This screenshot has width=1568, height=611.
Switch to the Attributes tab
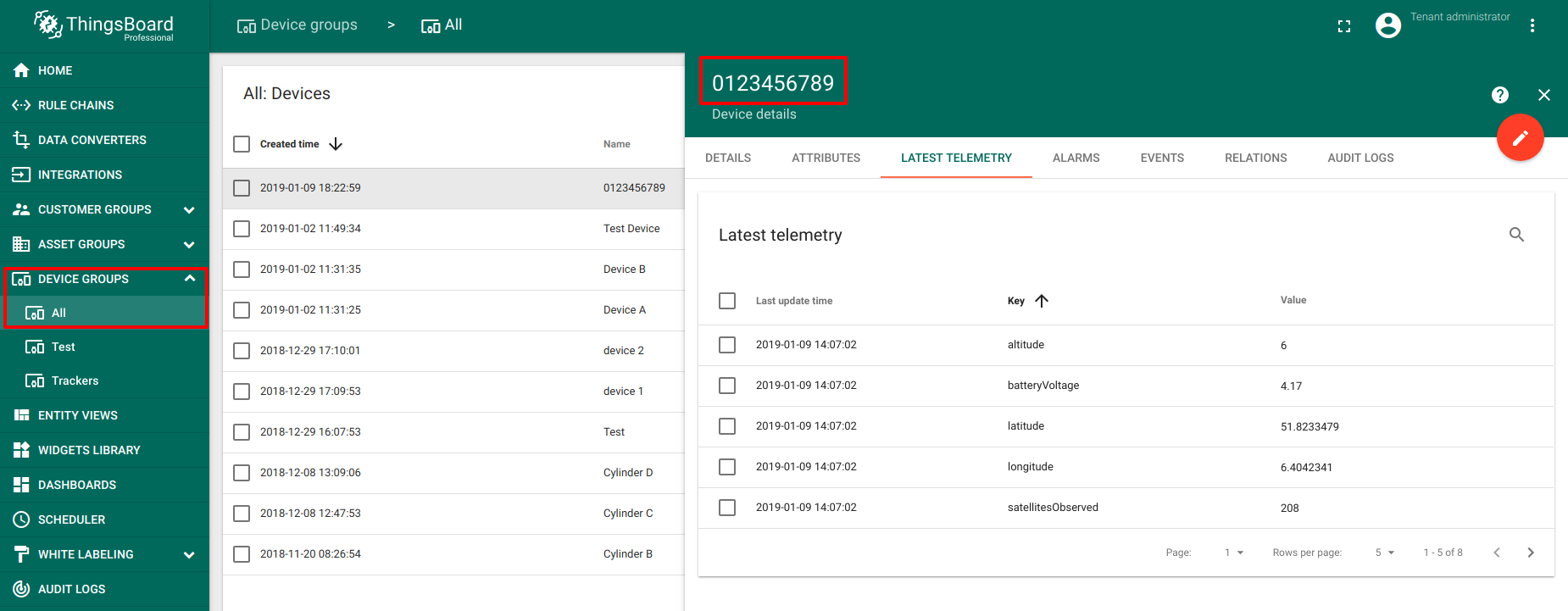tap(826, 158)
